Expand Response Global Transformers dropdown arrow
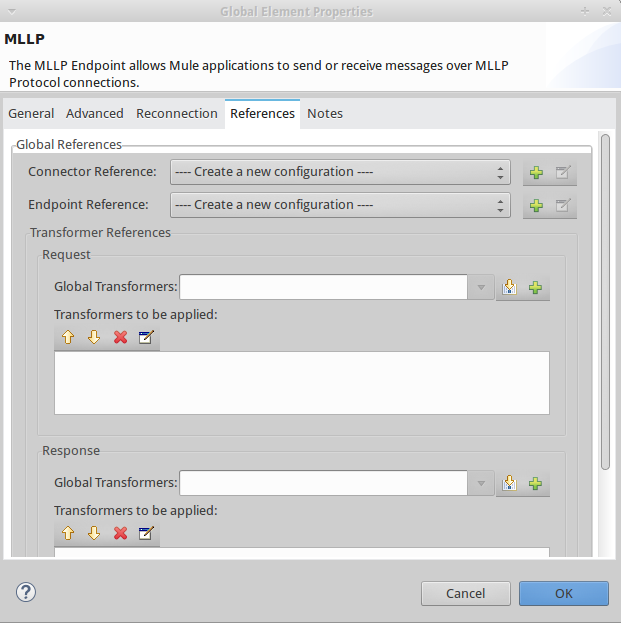The width and height of the screenshot is (621, 623). pyautogui.click(x=481, y=483)
